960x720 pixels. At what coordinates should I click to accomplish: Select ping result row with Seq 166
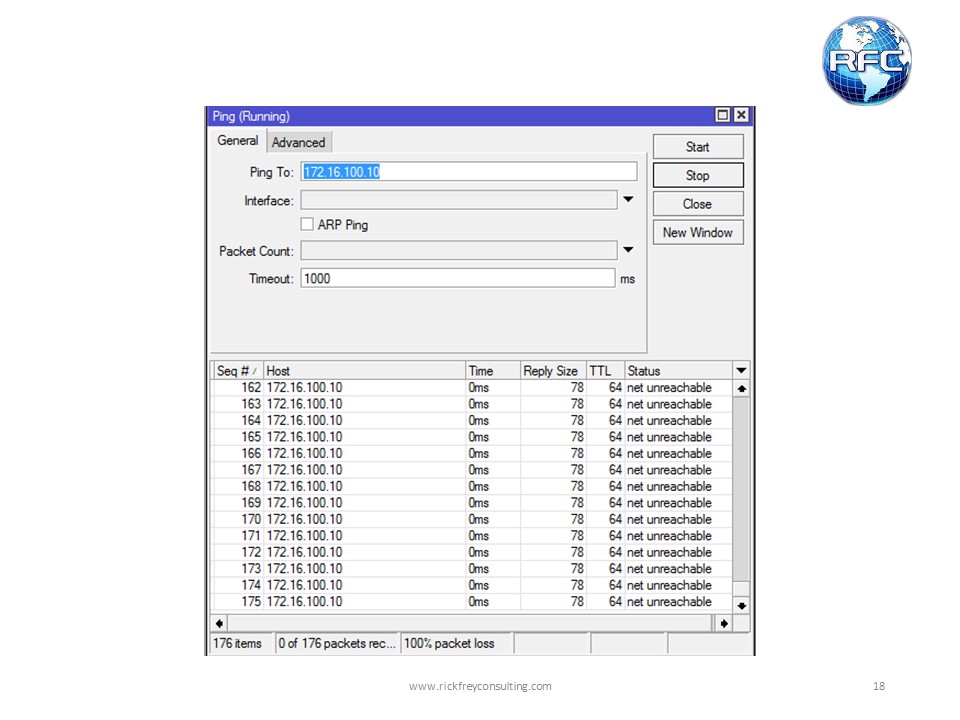tap(471, 454)
